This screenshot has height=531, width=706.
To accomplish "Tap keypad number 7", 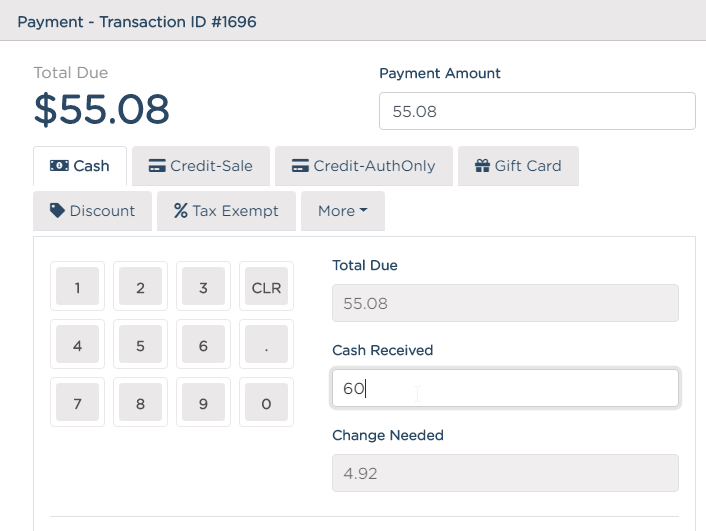I will coord(77,403).
